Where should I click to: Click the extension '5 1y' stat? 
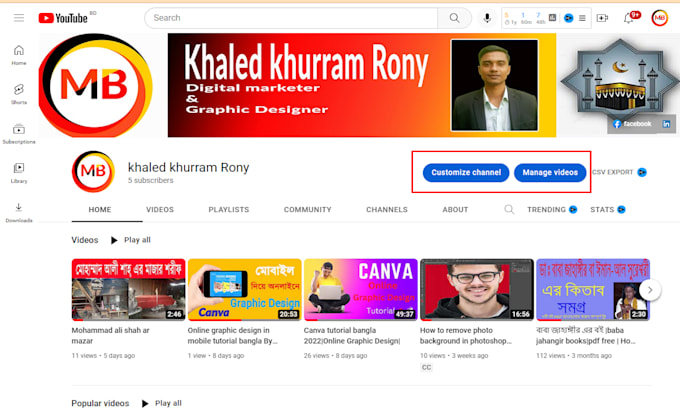tap(510, 18)
